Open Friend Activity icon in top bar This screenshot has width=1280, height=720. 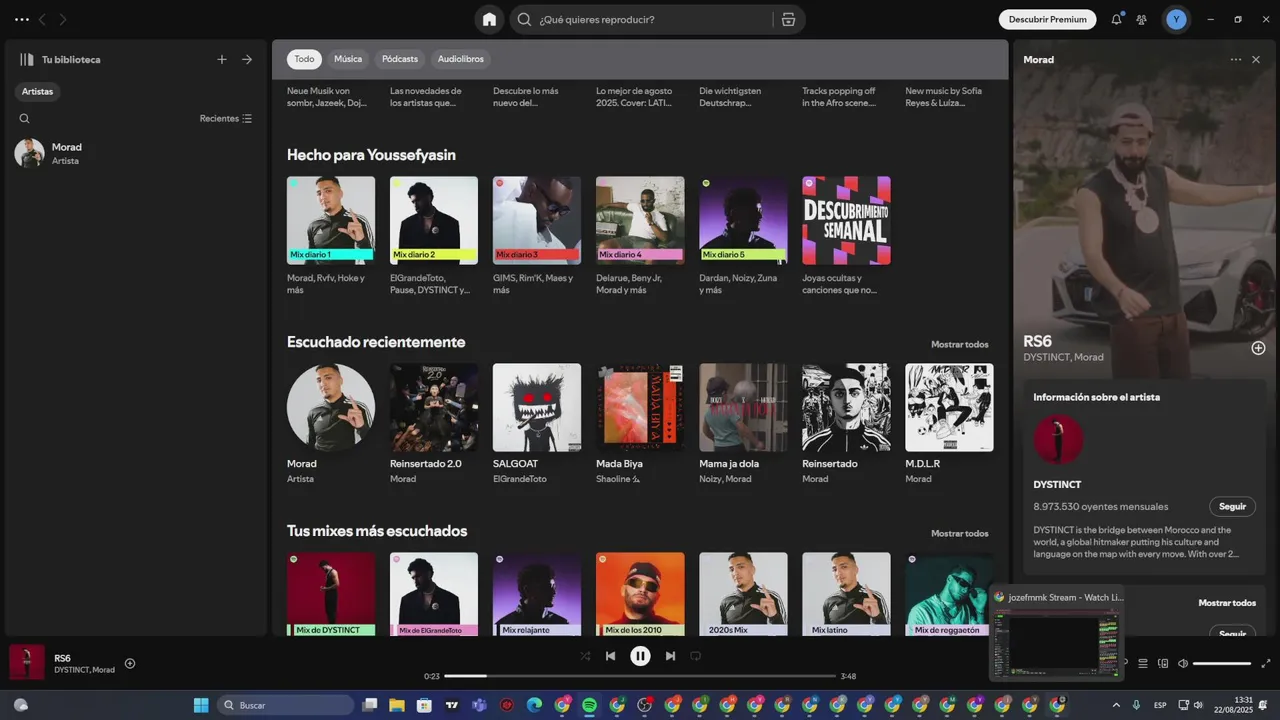[x=1142, y=19]
